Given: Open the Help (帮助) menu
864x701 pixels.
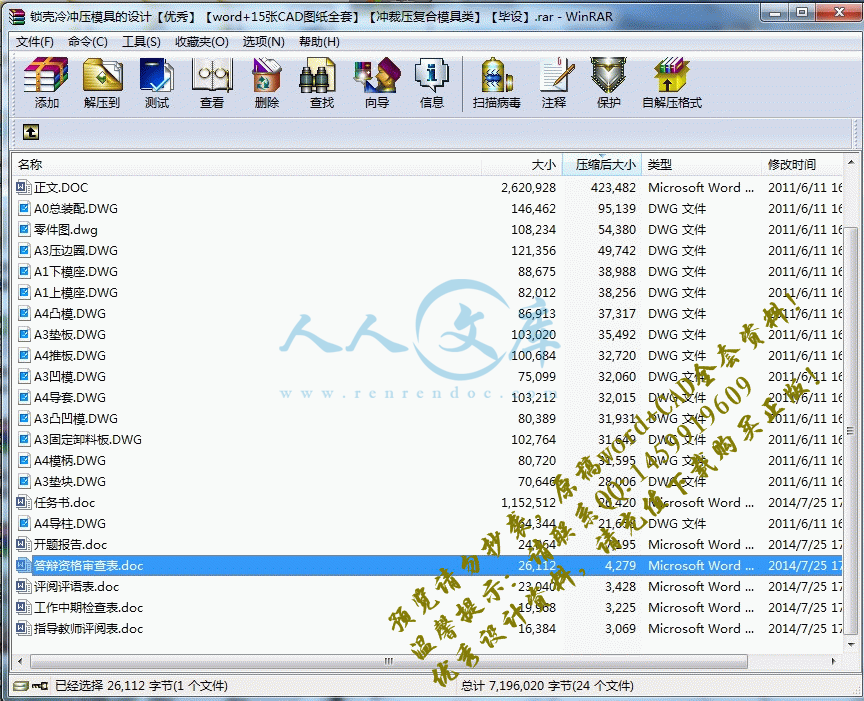Looking at the screenshot, I should point(319,42).
